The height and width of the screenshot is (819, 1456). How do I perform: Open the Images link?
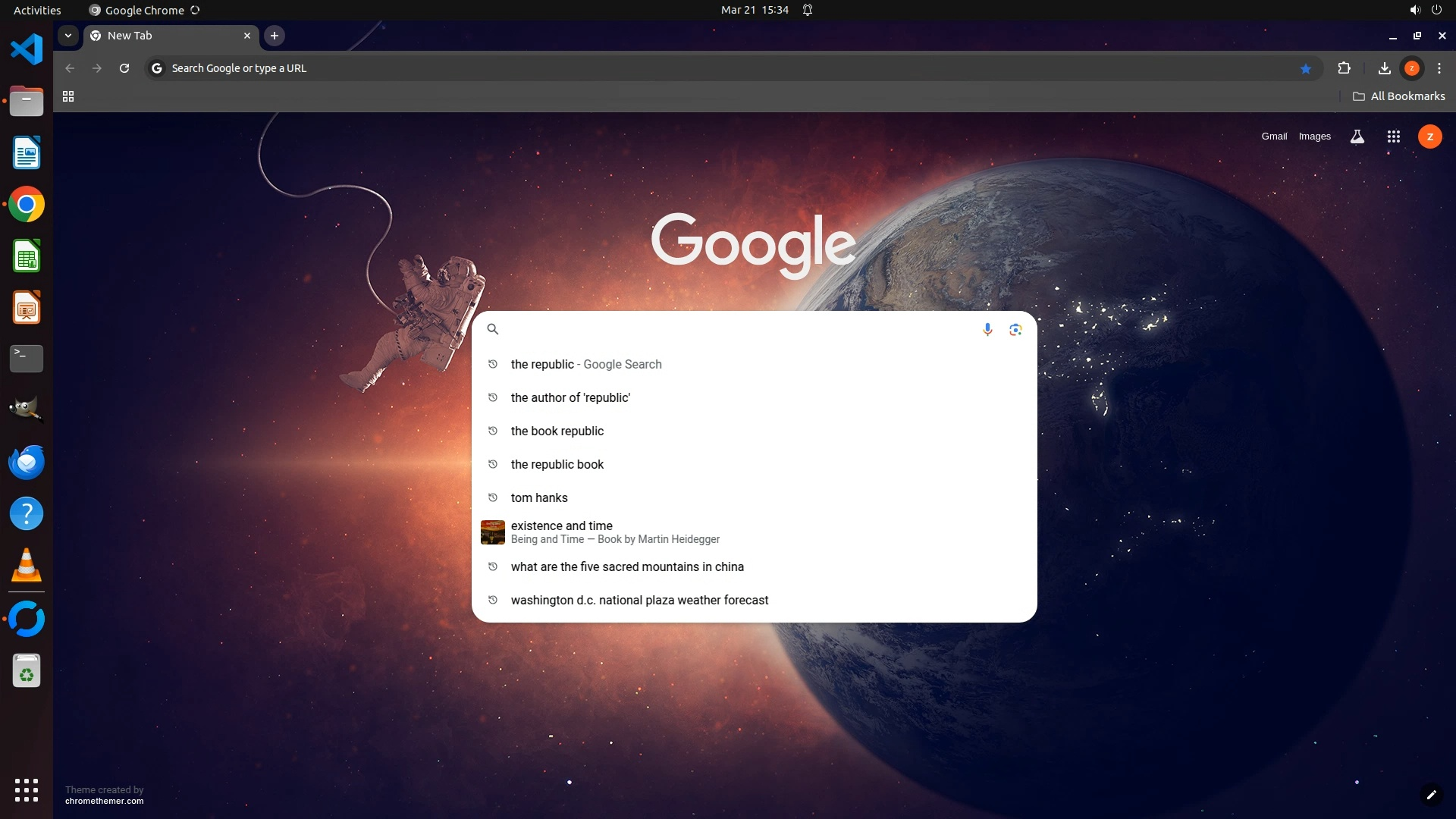pyautogui.click(x=1314, y=136)
